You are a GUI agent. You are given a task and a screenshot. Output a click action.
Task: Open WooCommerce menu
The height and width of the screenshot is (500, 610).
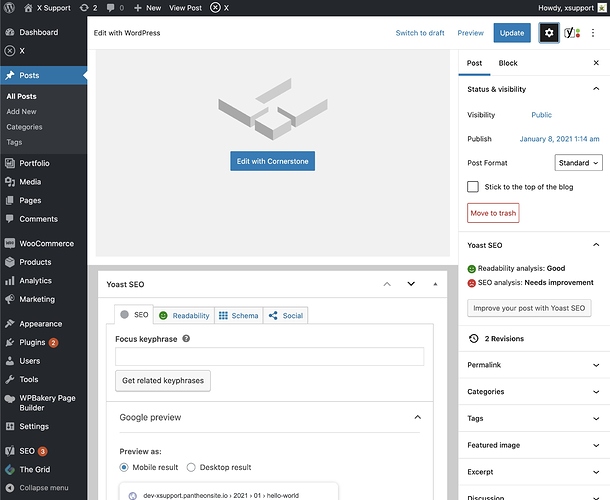[46, 244]
